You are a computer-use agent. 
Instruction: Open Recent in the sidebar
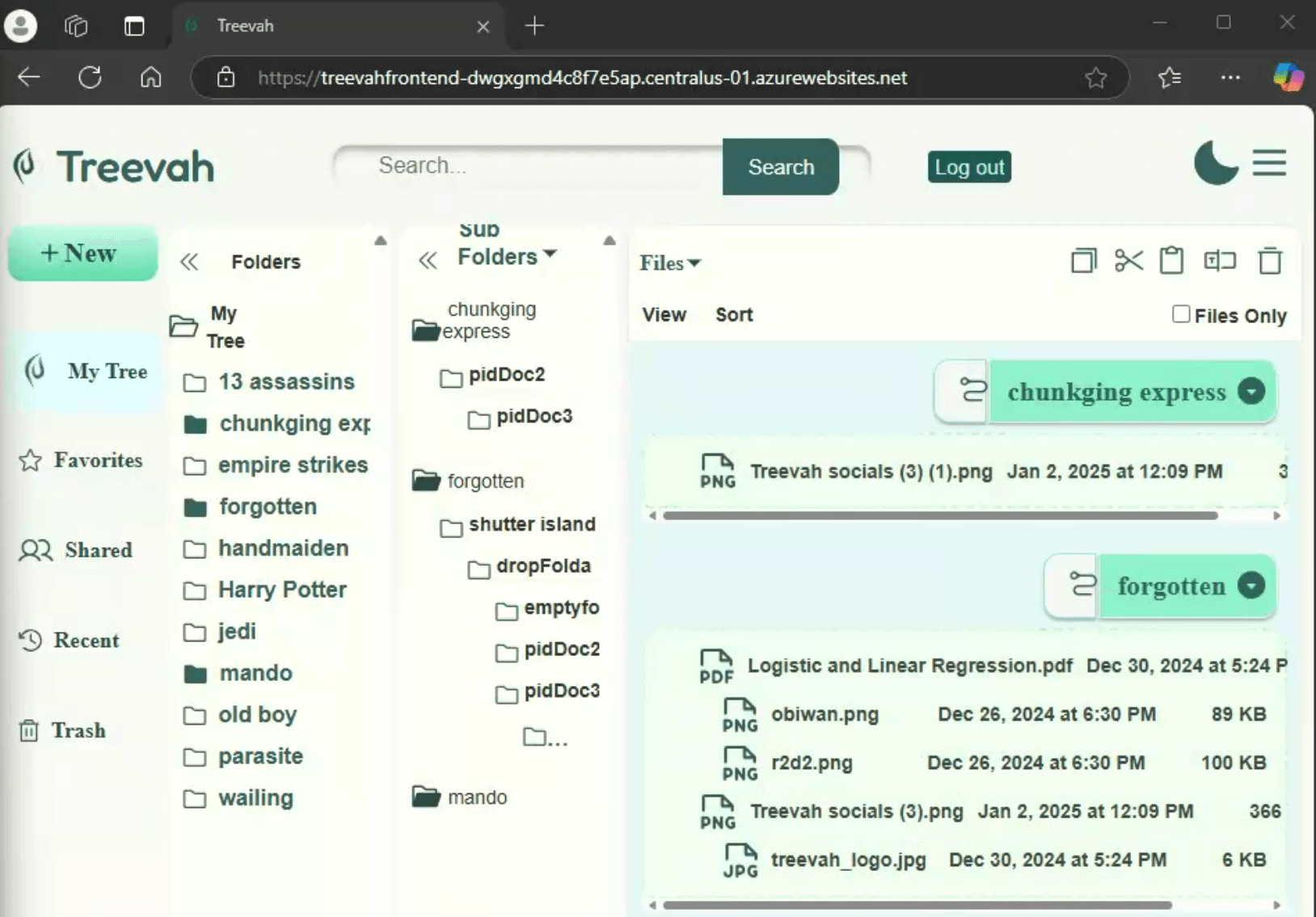click(69, 641)
